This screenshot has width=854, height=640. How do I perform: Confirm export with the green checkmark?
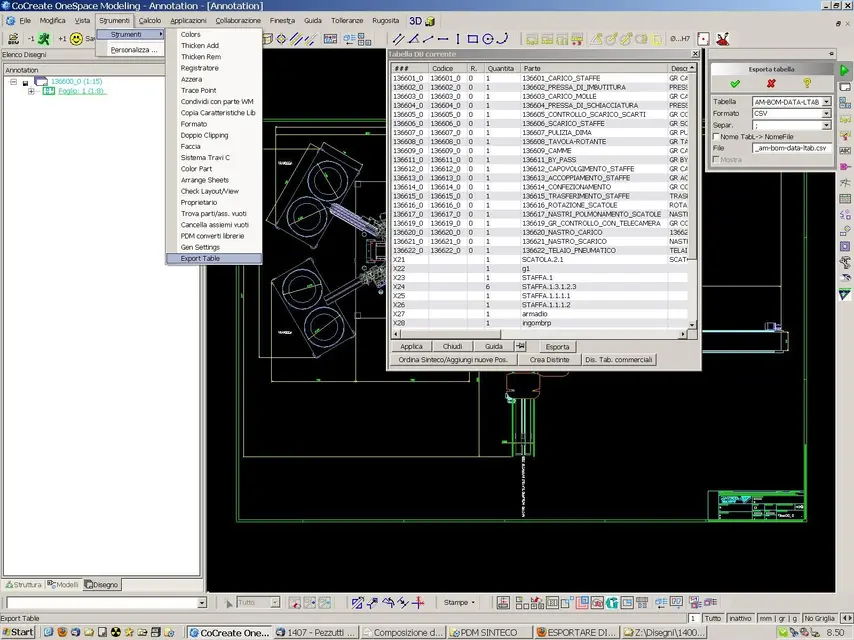point(735,83)
